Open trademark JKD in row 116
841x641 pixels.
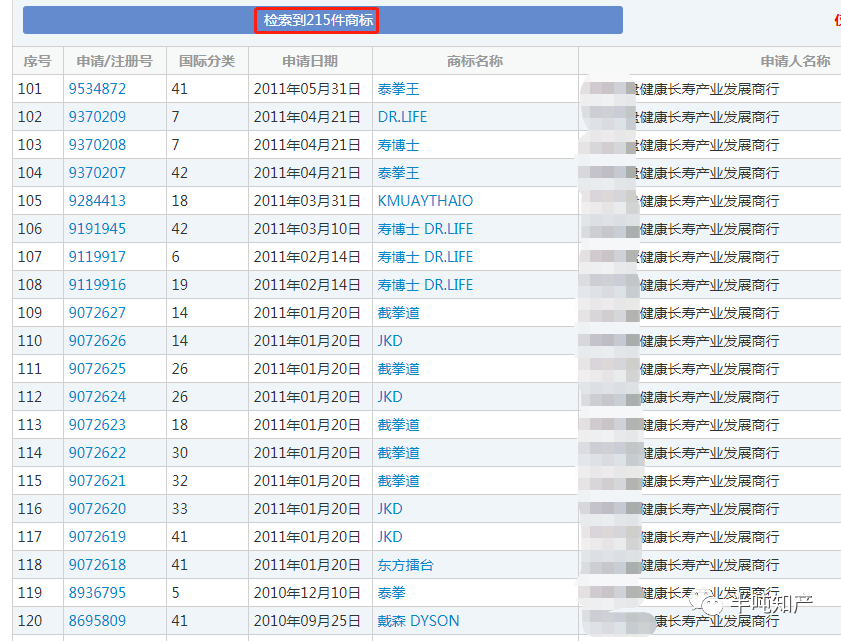[x=390, y=509]
